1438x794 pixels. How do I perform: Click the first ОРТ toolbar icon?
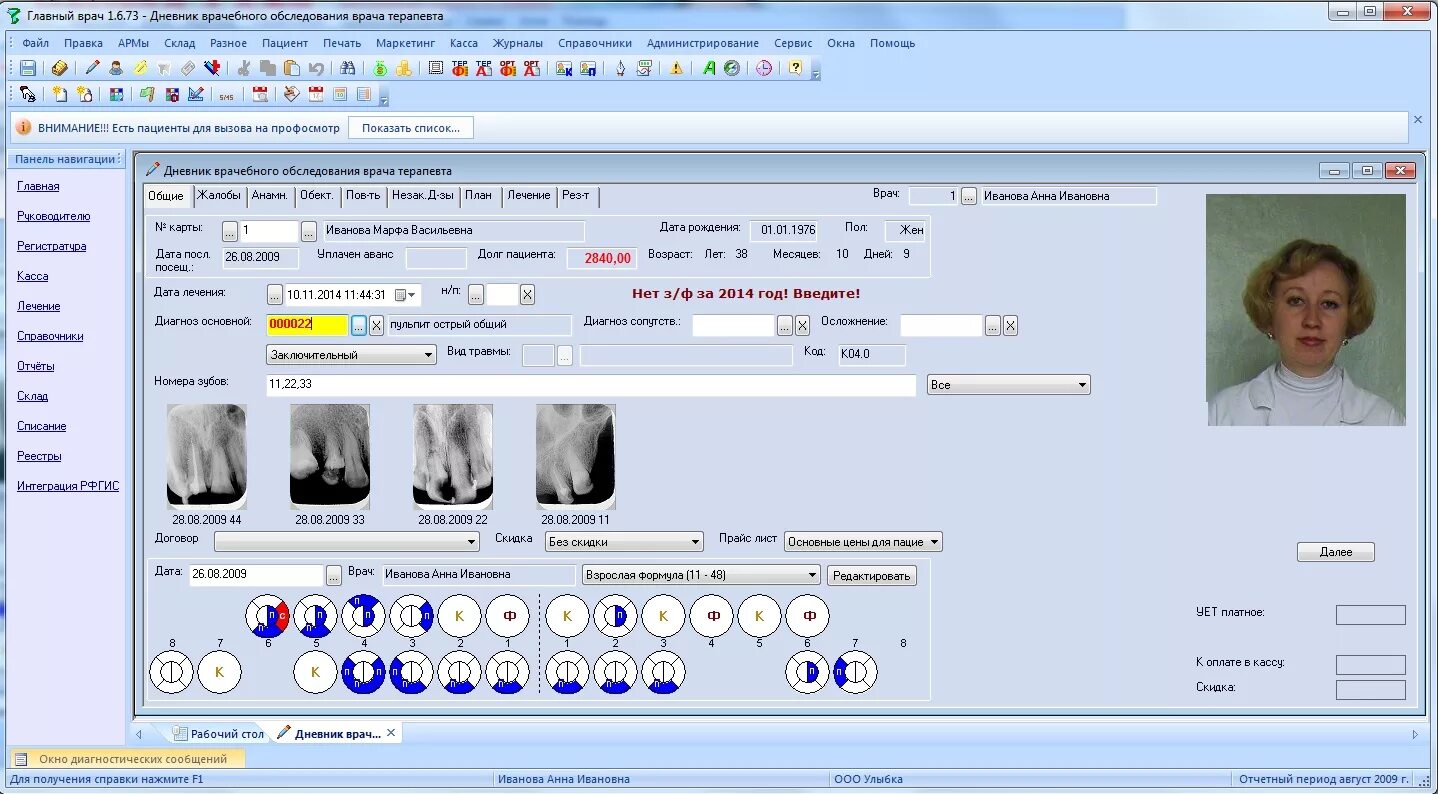pos(508,68)
